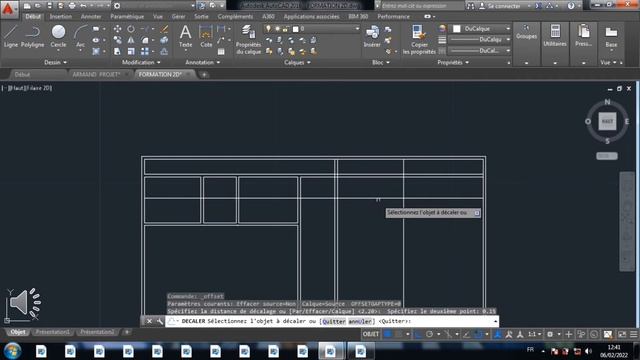Click the customize wrench in command line

point(160,321)
